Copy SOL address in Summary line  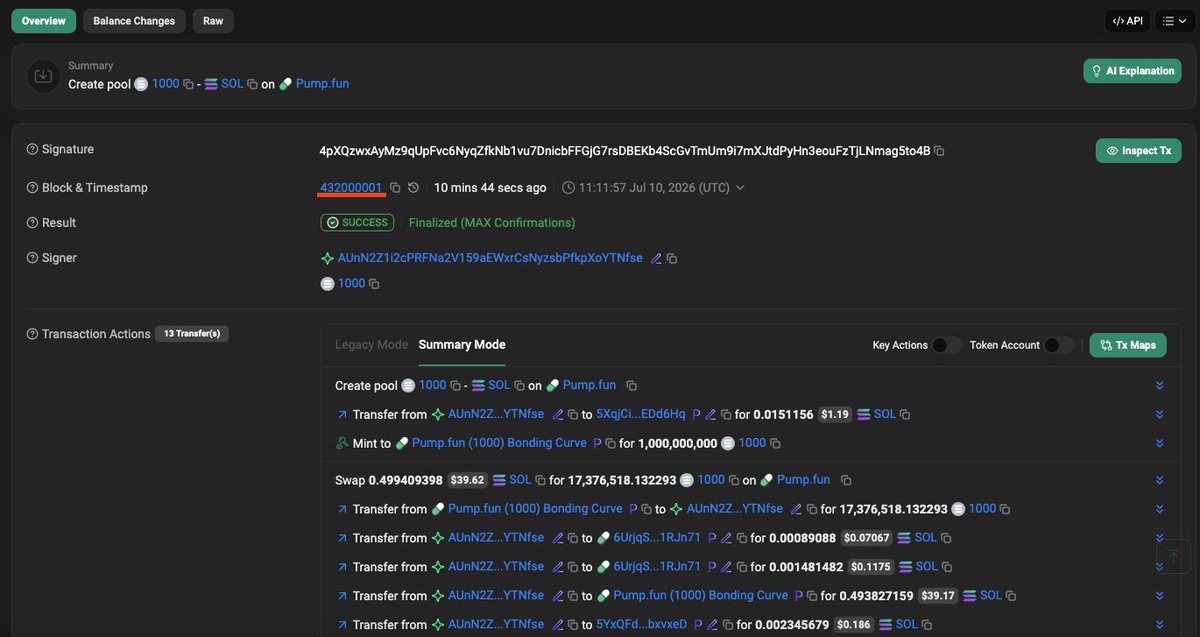(252, 84)
